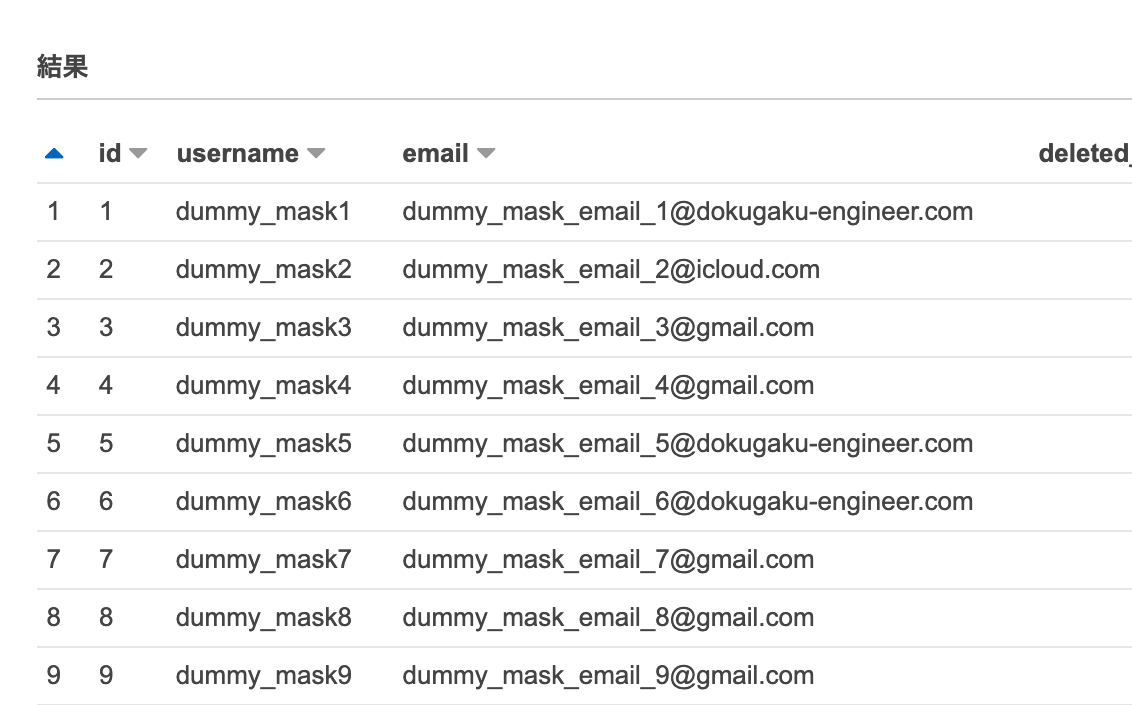The width and height of the screenshot is (1132, 705).
Task: Open the id column sort dropdown
Action: [x=138, y=154]
